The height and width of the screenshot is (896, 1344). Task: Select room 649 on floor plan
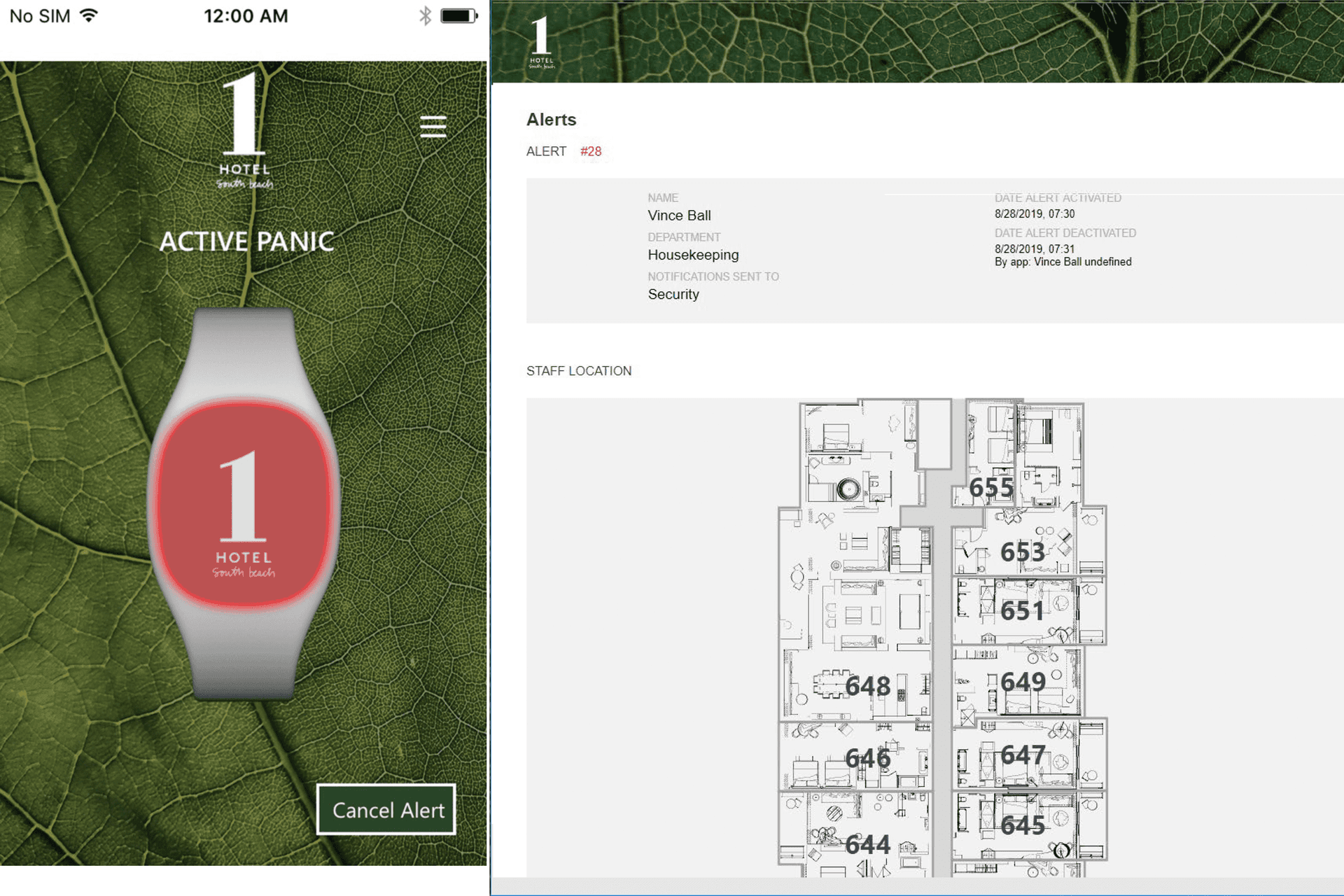coord(1023,682)
